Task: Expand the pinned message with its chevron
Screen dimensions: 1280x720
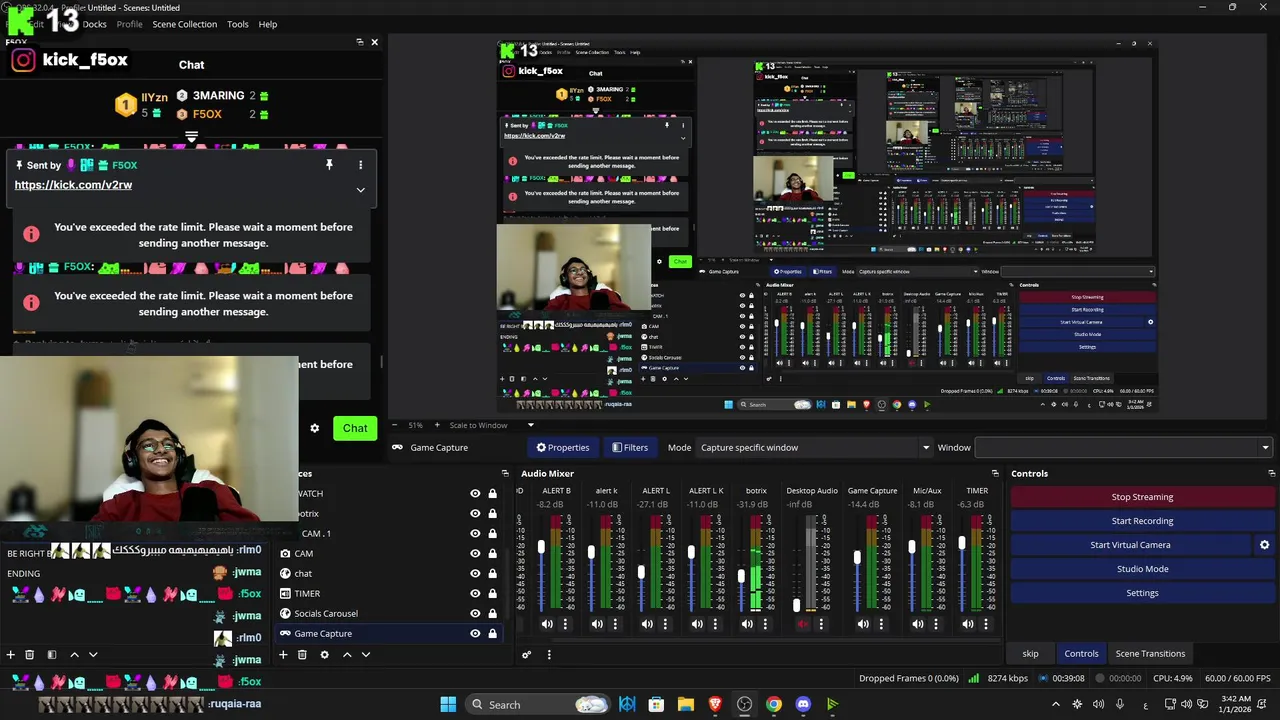Action: (360, 190)
